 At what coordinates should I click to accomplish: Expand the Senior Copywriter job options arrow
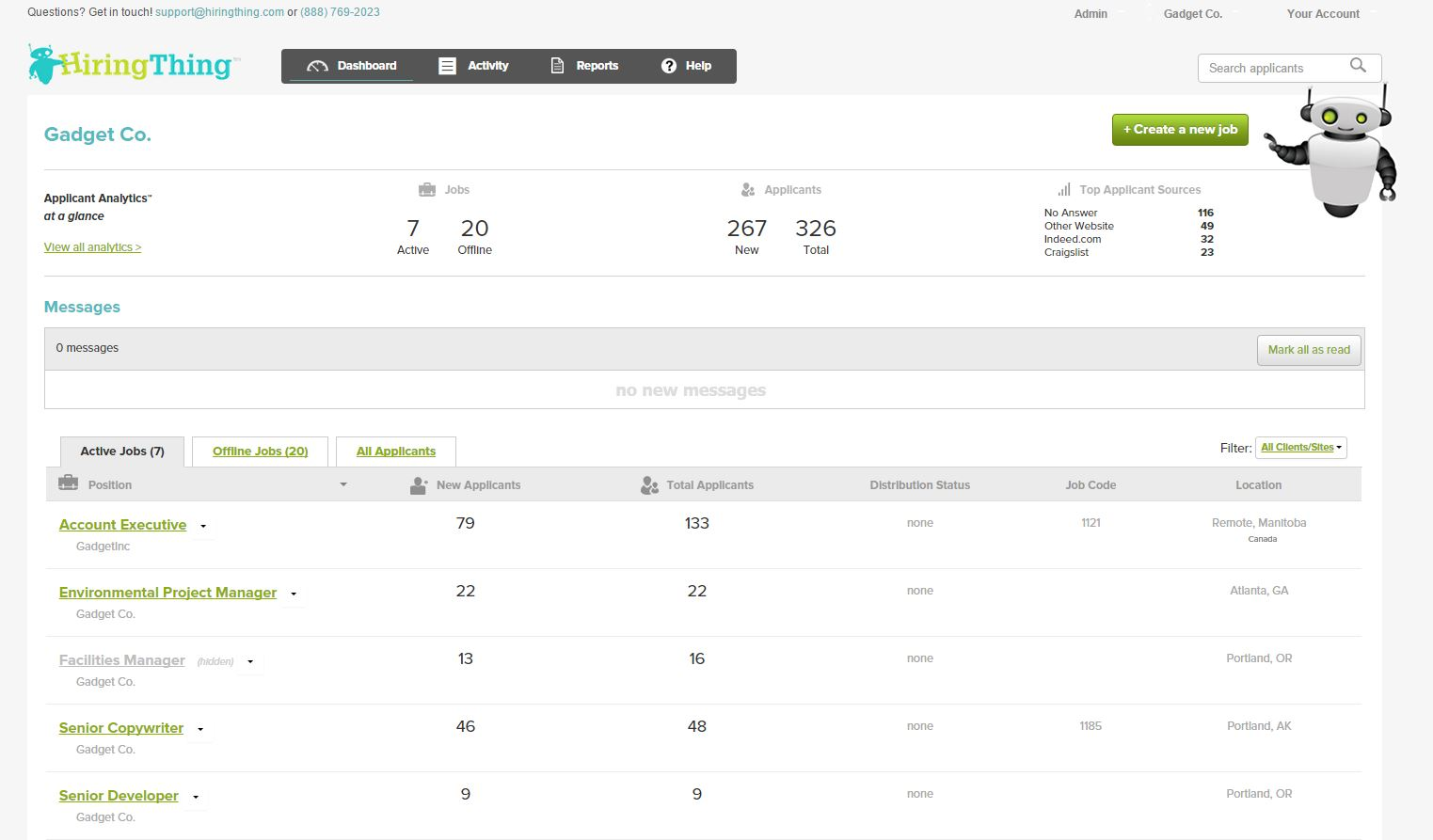(200, 730)
